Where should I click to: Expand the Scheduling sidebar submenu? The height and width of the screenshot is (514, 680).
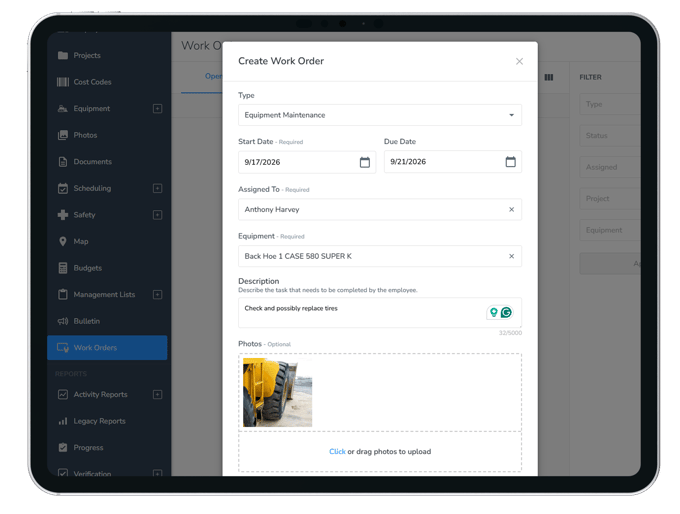point(157,188)
